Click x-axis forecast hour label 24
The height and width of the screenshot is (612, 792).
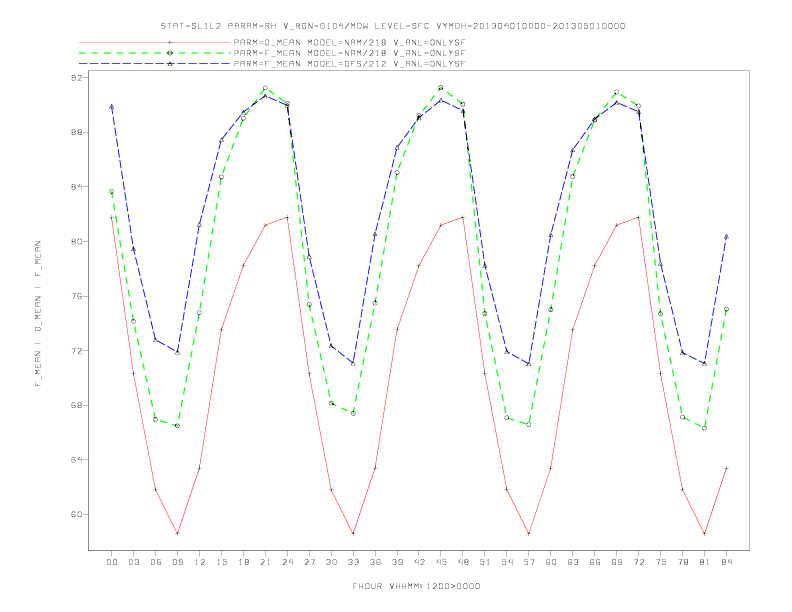[287, 562]
